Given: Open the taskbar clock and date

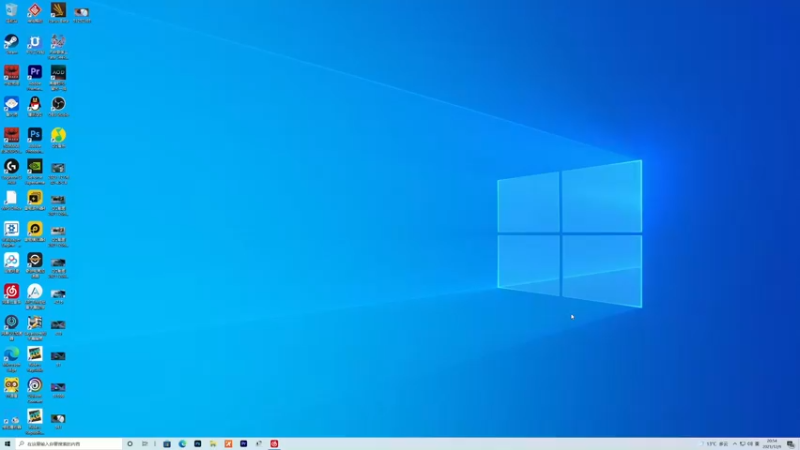Looking at the screenshot, I should 772,444.
